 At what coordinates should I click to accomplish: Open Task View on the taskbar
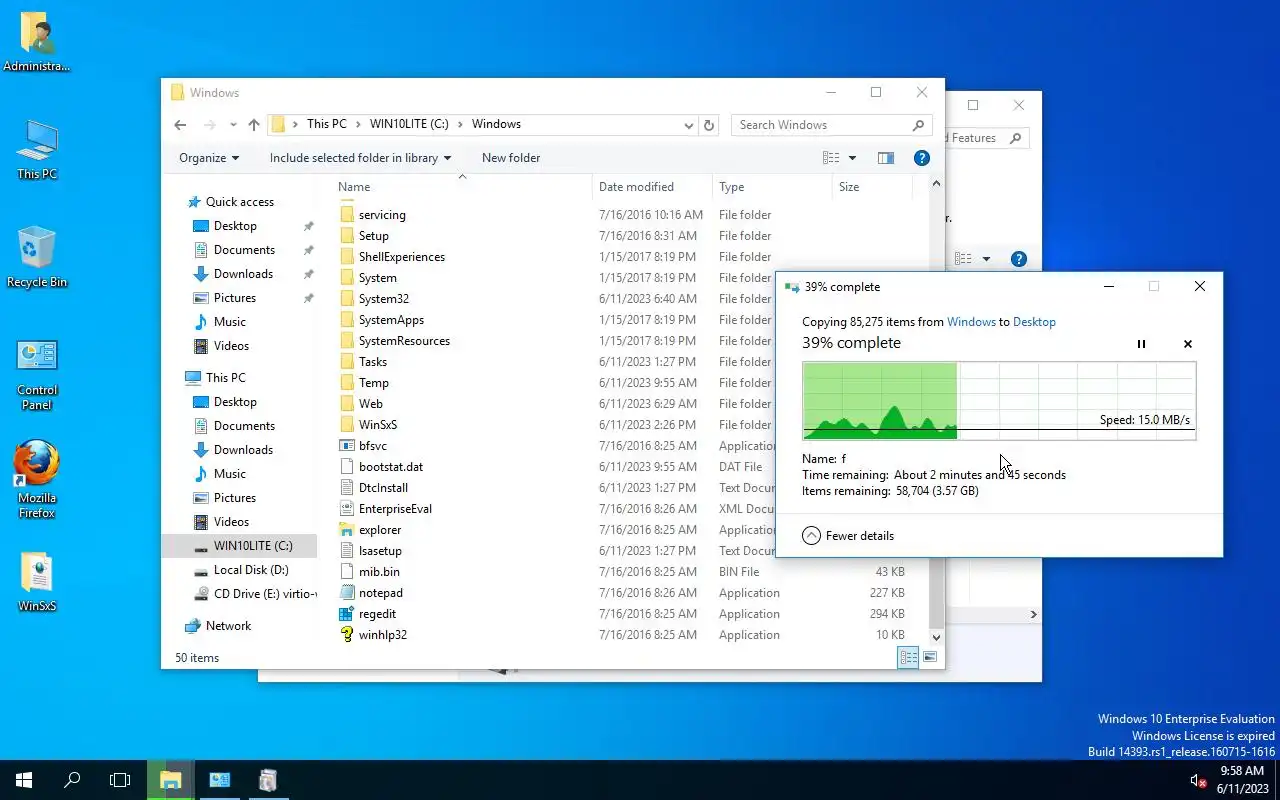click(120, 780)
